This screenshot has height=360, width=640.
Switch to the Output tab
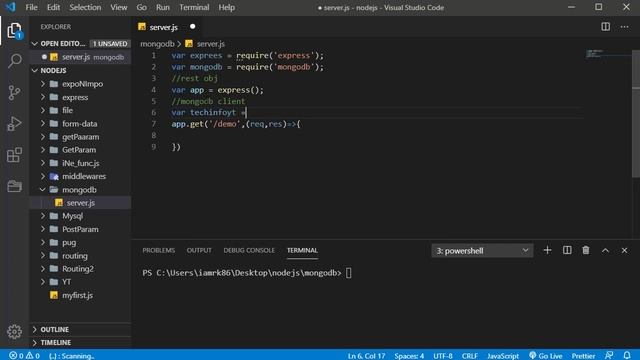[199, 250]
